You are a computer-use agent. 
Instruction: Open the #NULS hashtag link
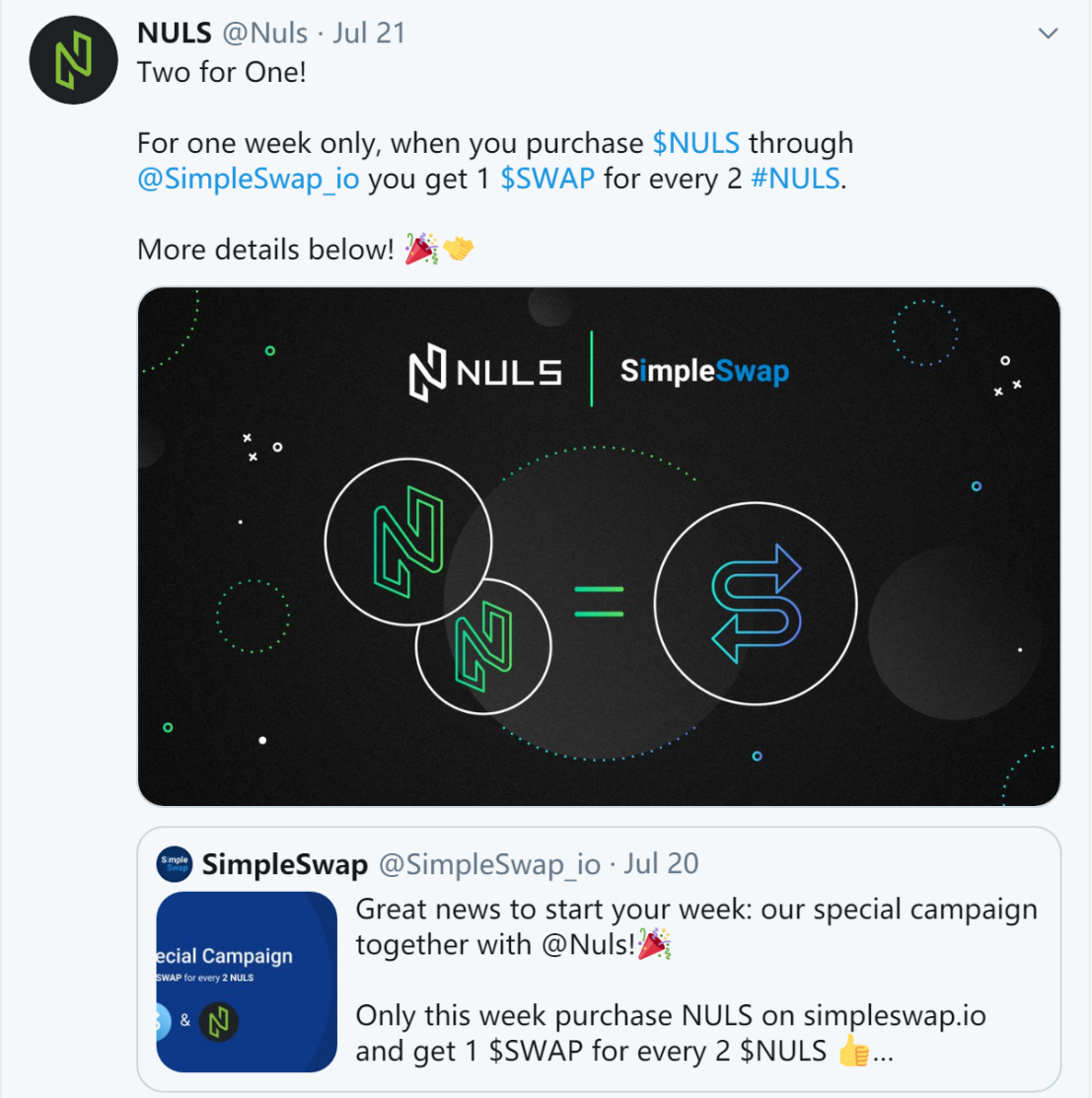pyautogui.click(x=795, y=179)
